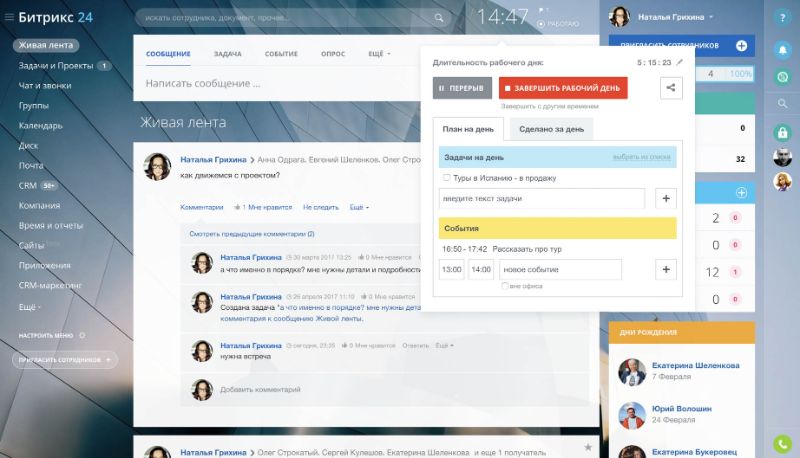Expand 'Ещё' item in left sidebar menu
The width and height of the screenshot is (800, 458).
coord(30,307)
